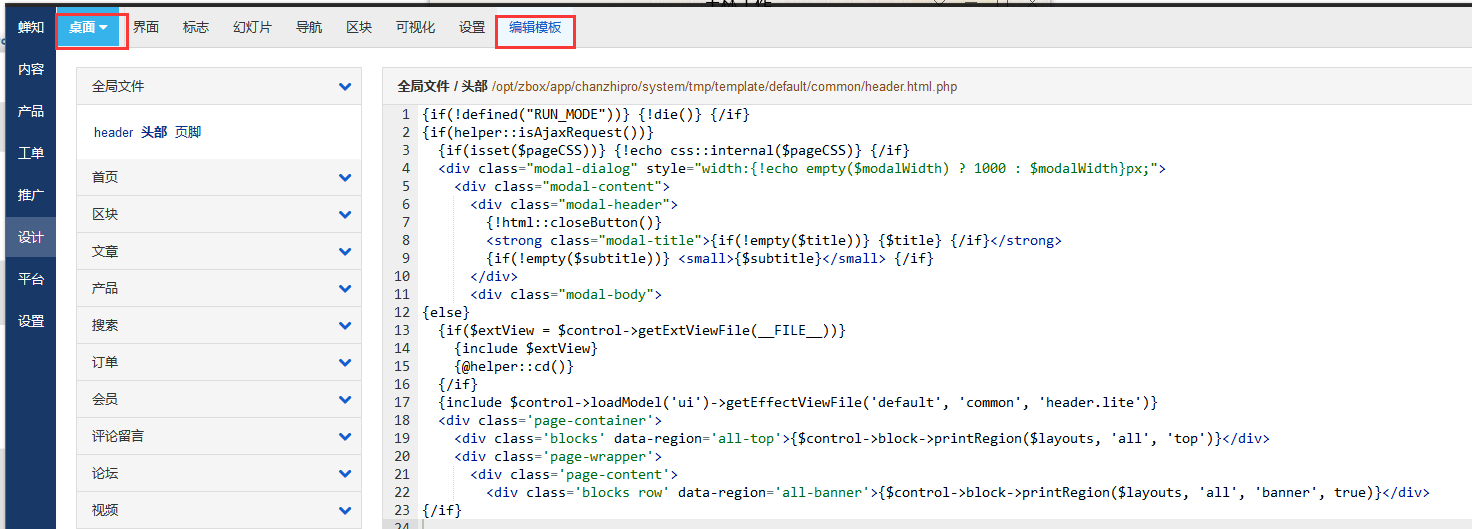
Task: Click line 22 all-banner blocks row code
Action: 958,492
